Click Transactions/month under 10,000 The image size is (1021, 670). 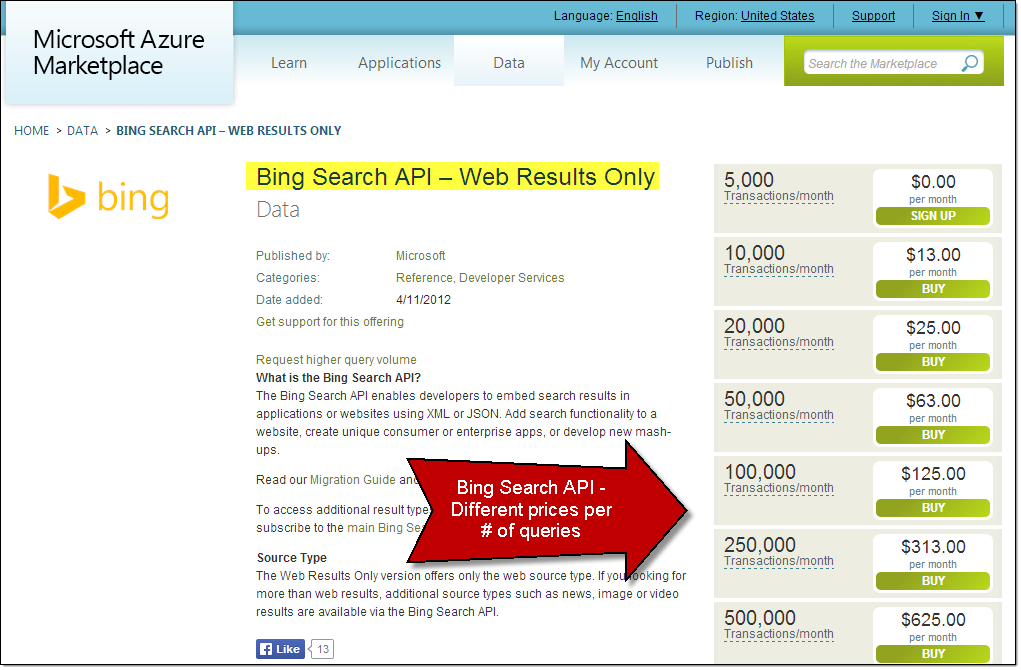click(779, 269)
